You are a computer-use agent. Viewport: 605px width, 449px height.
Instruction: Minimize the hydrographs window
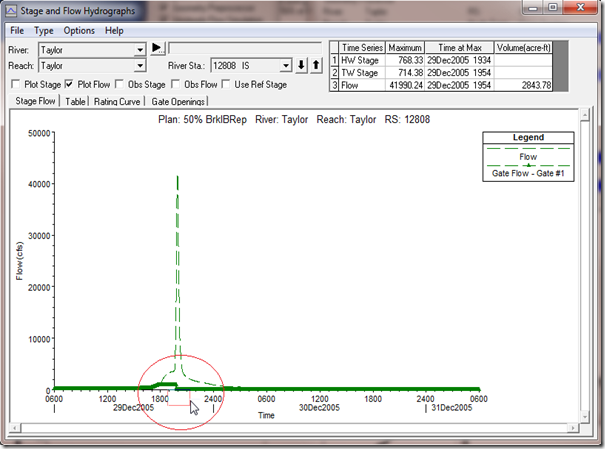pyautogui.click(x=534, y=8)
